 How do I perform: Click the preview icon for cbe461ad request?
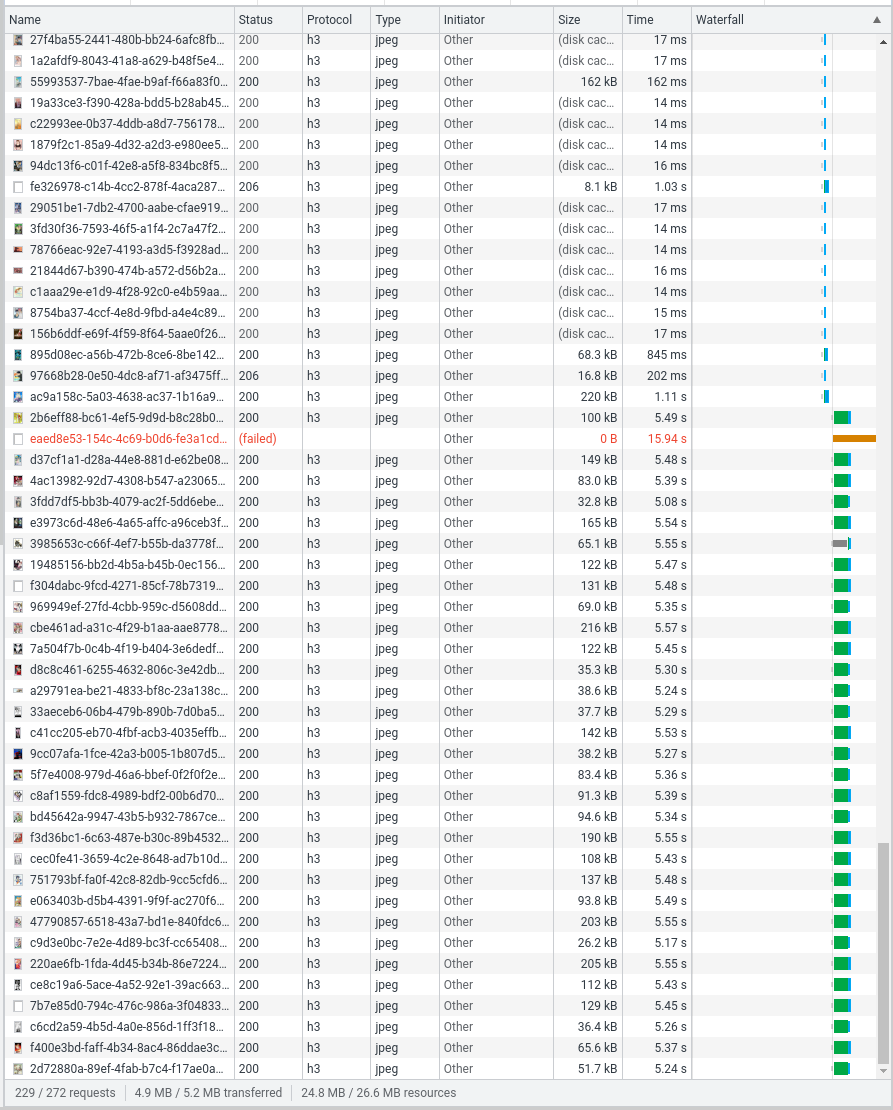[x=17, y=628]
